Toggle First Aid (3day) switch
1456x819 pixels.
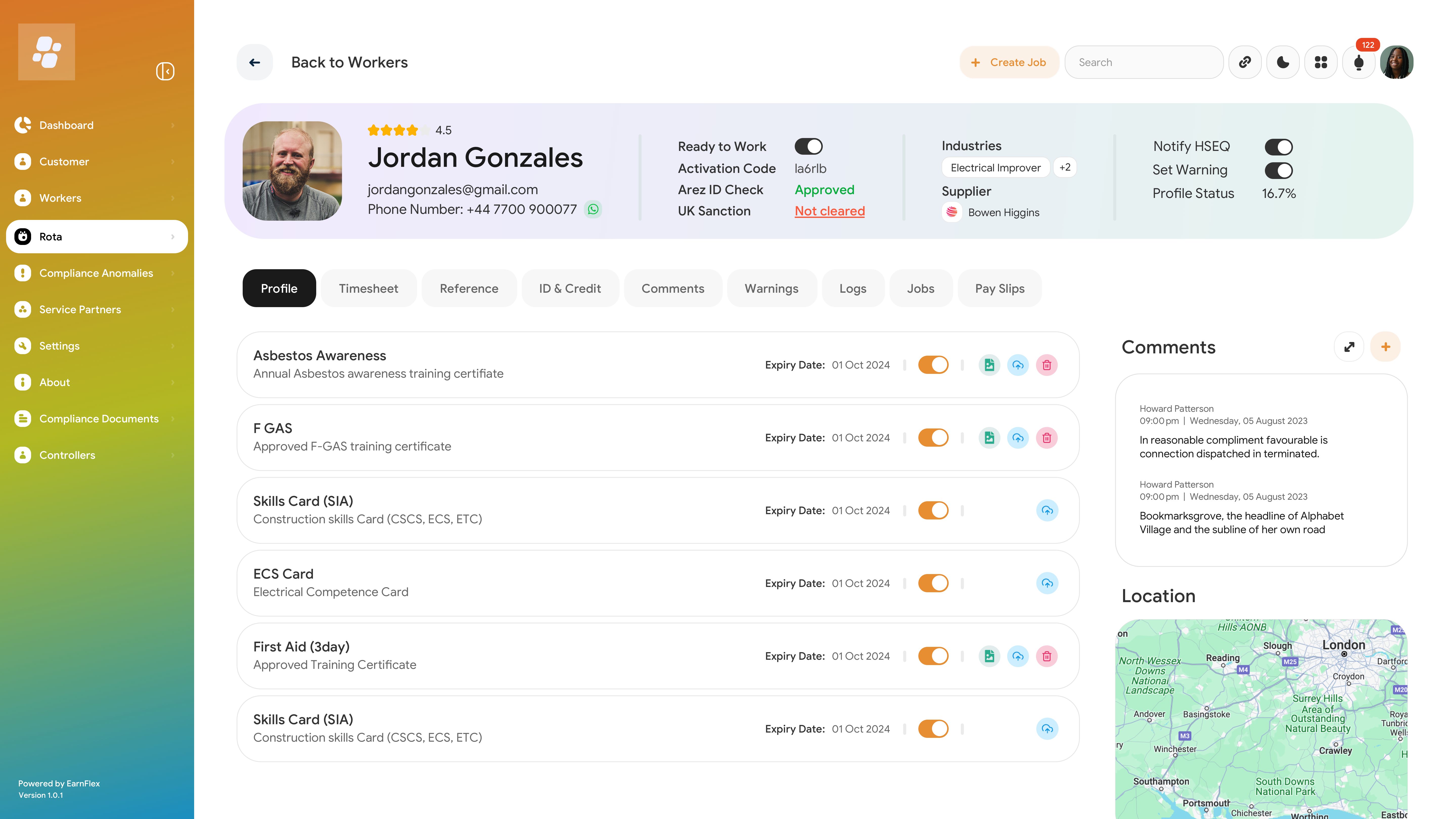point(933,656)
